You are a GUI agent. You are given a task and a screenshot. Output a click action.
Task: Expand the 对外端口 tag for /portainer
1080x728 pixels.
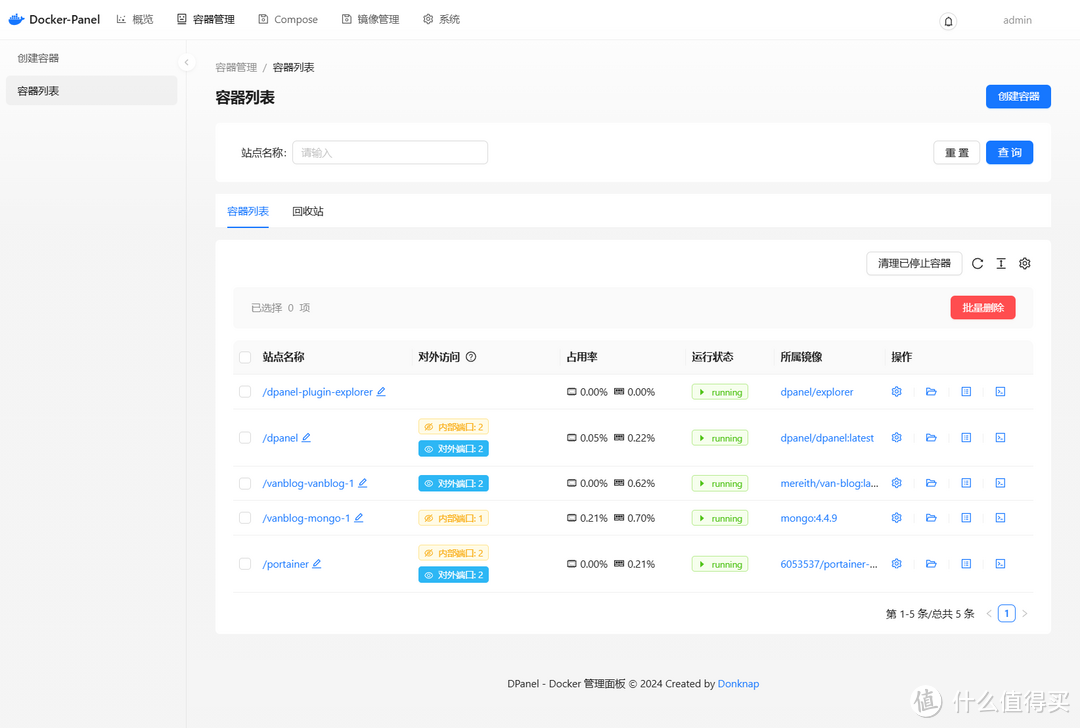453,574
